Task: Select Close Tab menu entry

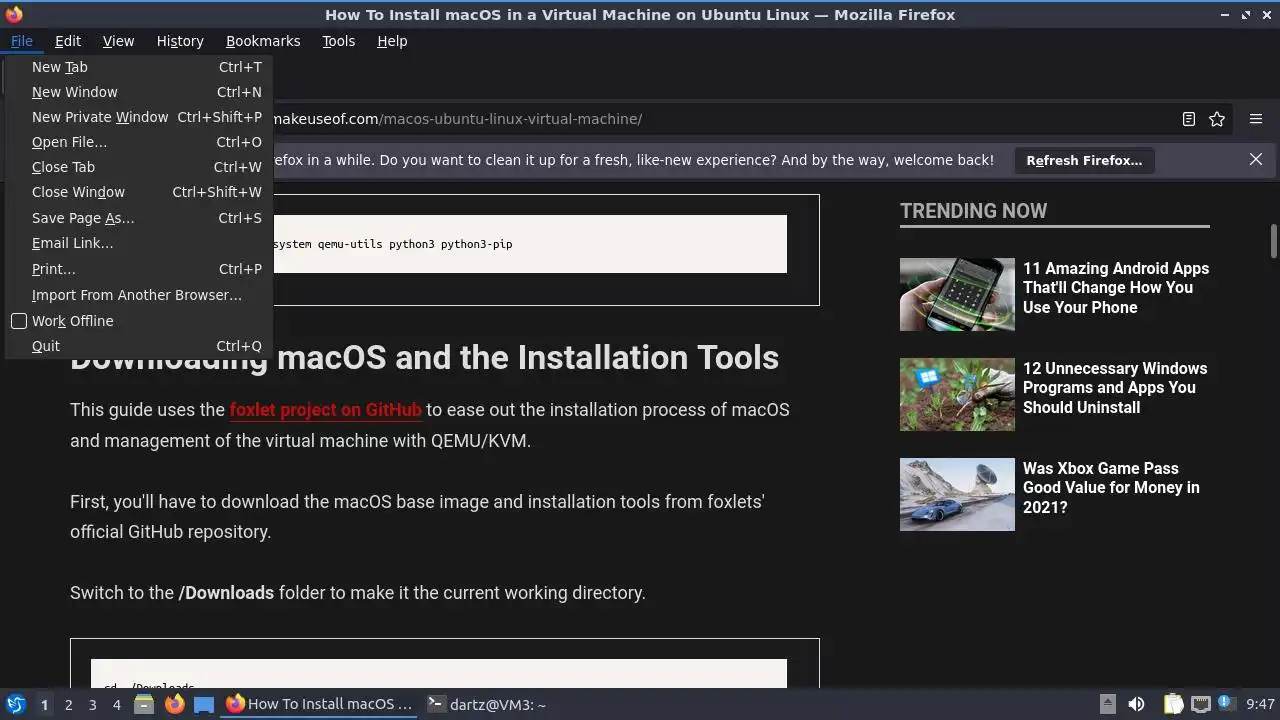Action: [x=139, y=167]
